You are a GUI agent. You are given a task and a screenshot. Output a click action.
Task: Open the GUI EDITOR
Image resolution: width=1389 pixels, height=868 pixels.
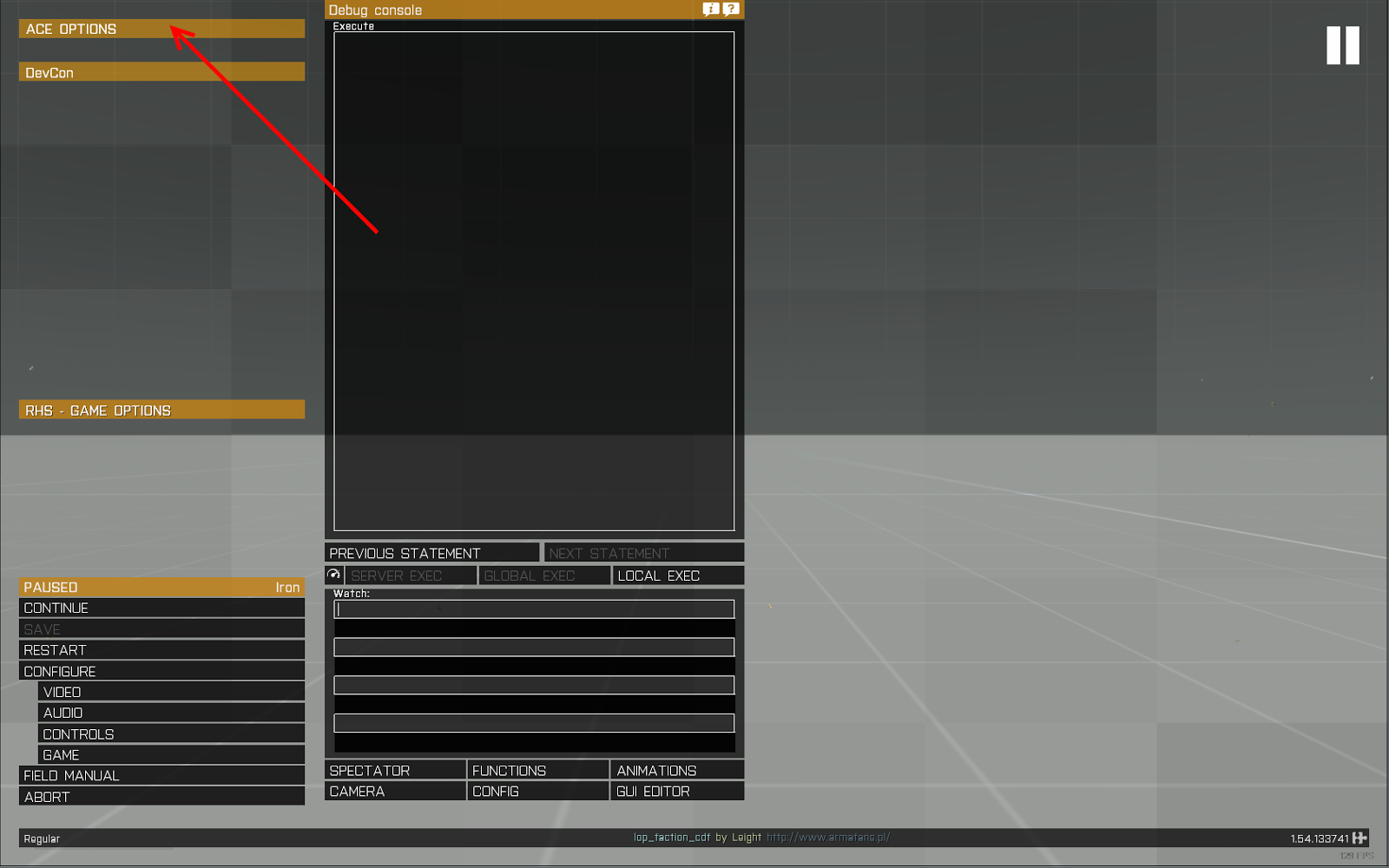[x=678, y=791]
